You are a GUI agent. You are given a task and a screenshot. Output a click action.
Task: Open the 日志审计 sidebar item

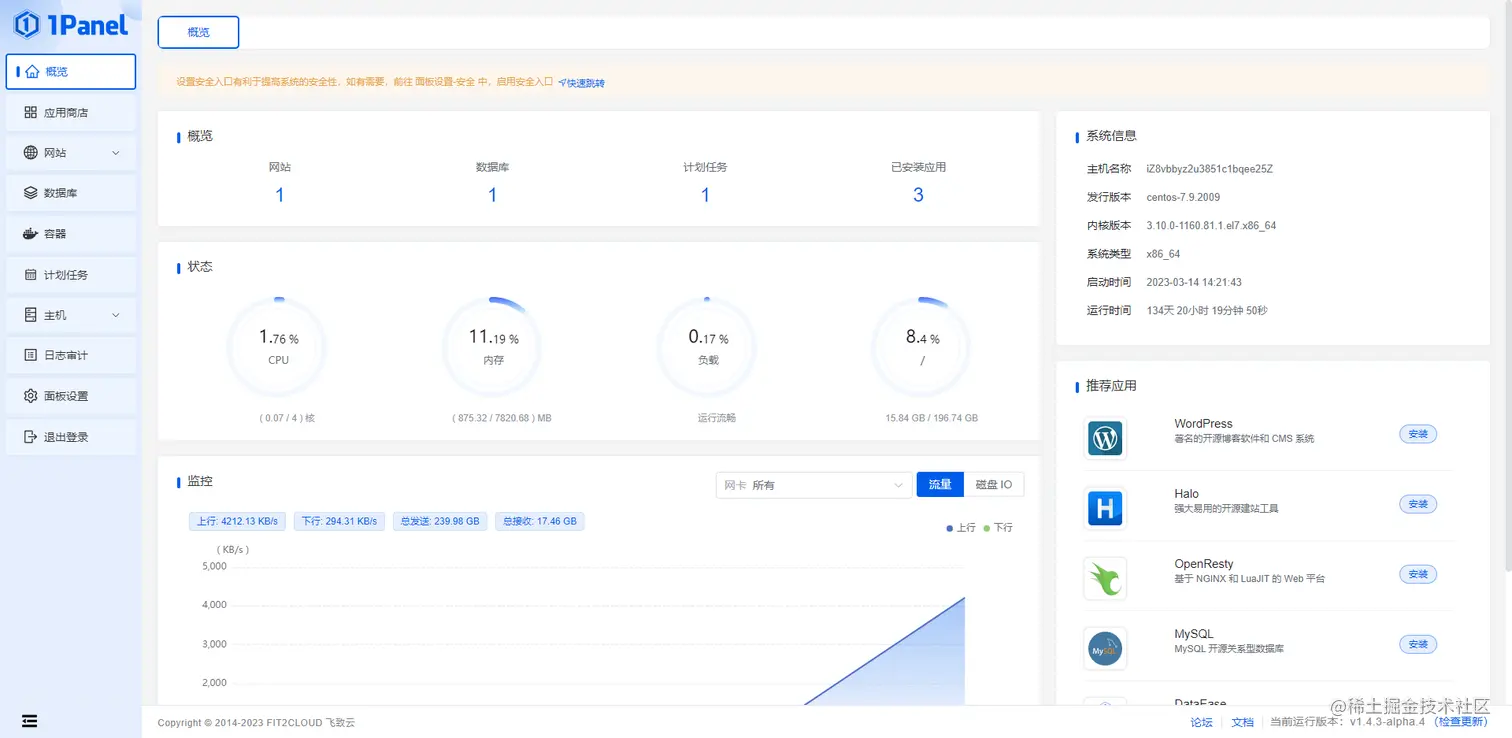pos(71,355)
